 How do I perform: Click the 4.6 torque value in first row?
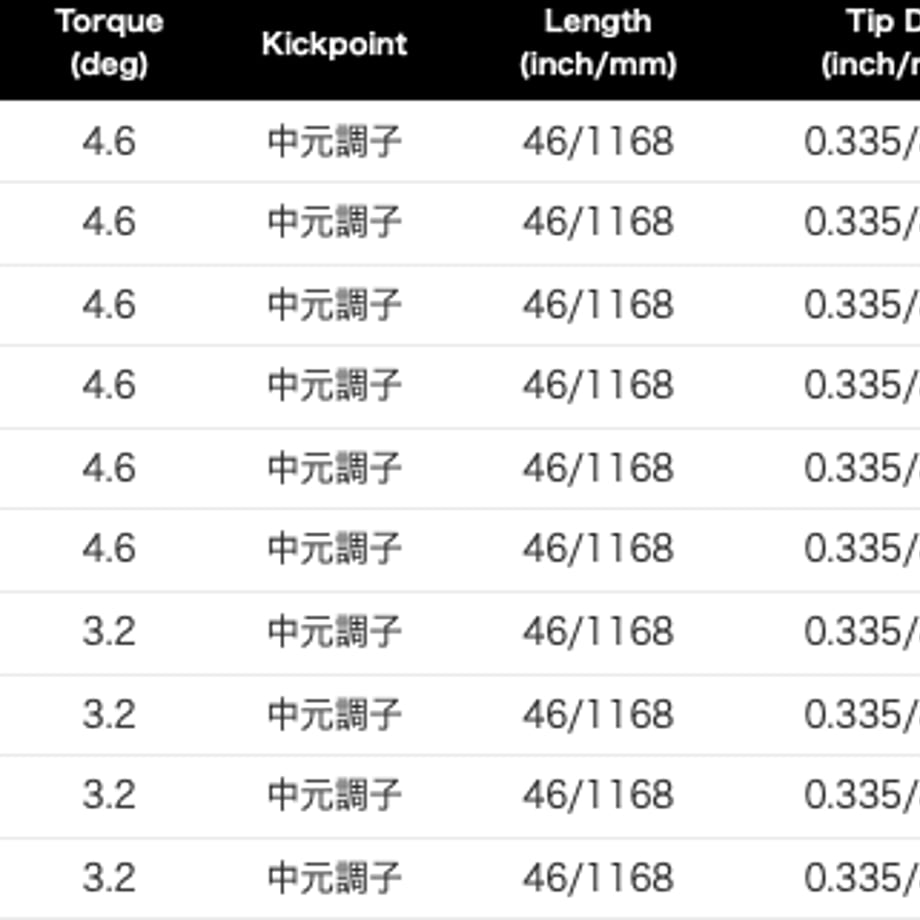pos(109,141)
